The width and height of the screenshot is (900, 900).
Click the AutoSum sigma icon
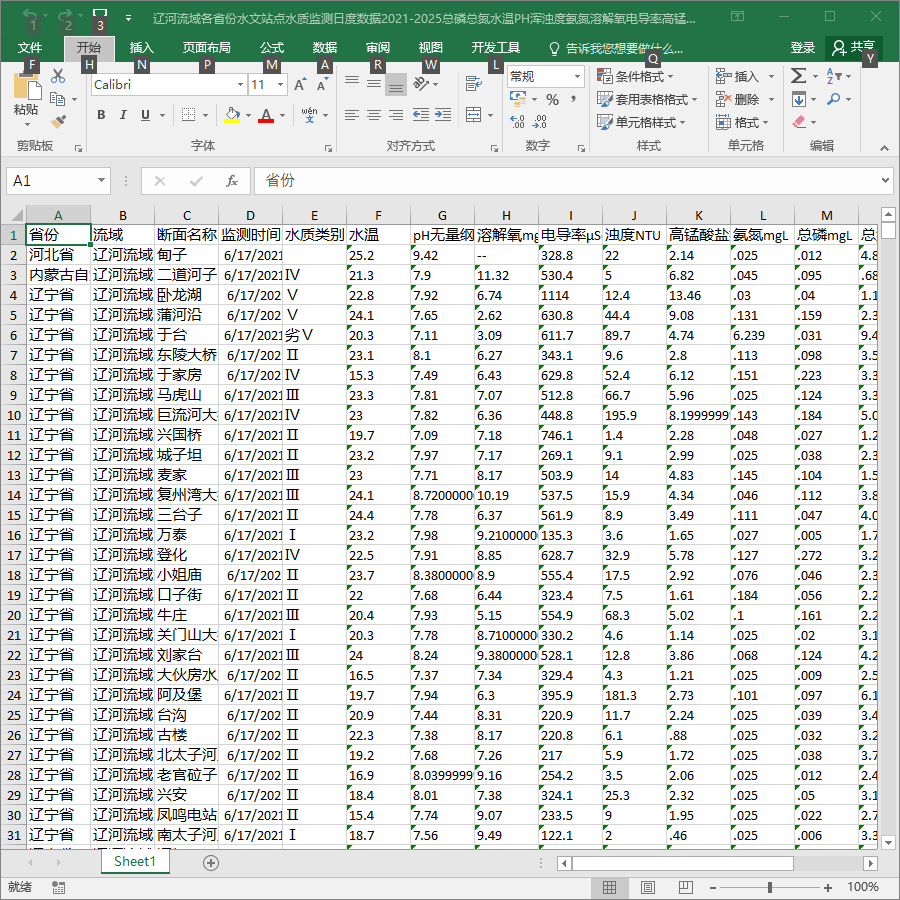(x=798, y=76)
